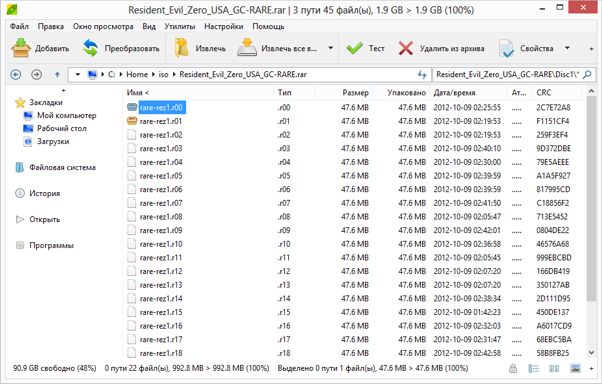The width and height of the screenshot is (602, 384).
Task: Expand breadcrumb arrow after iso
Action: coord(174,74)
